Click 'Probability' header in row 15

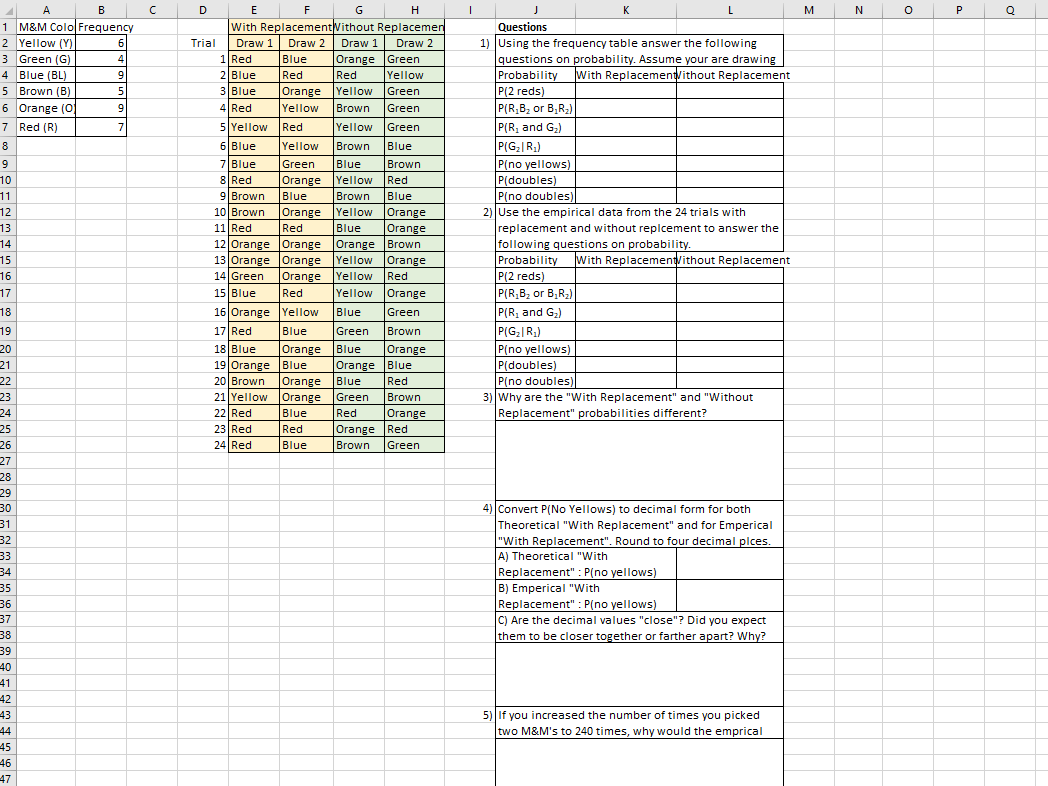(535, 260)
